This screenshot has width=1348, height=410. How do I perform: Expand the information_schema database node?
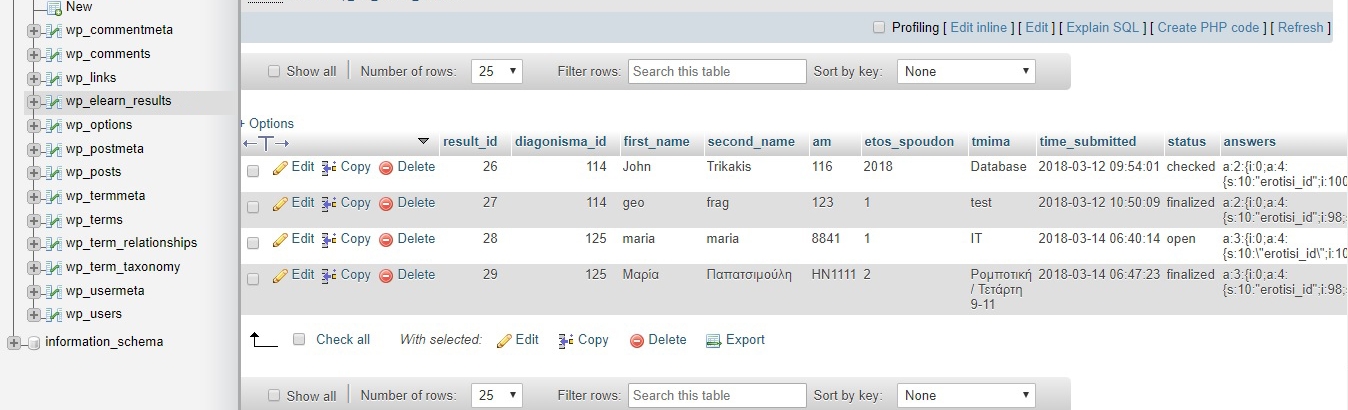click(13, 343)
